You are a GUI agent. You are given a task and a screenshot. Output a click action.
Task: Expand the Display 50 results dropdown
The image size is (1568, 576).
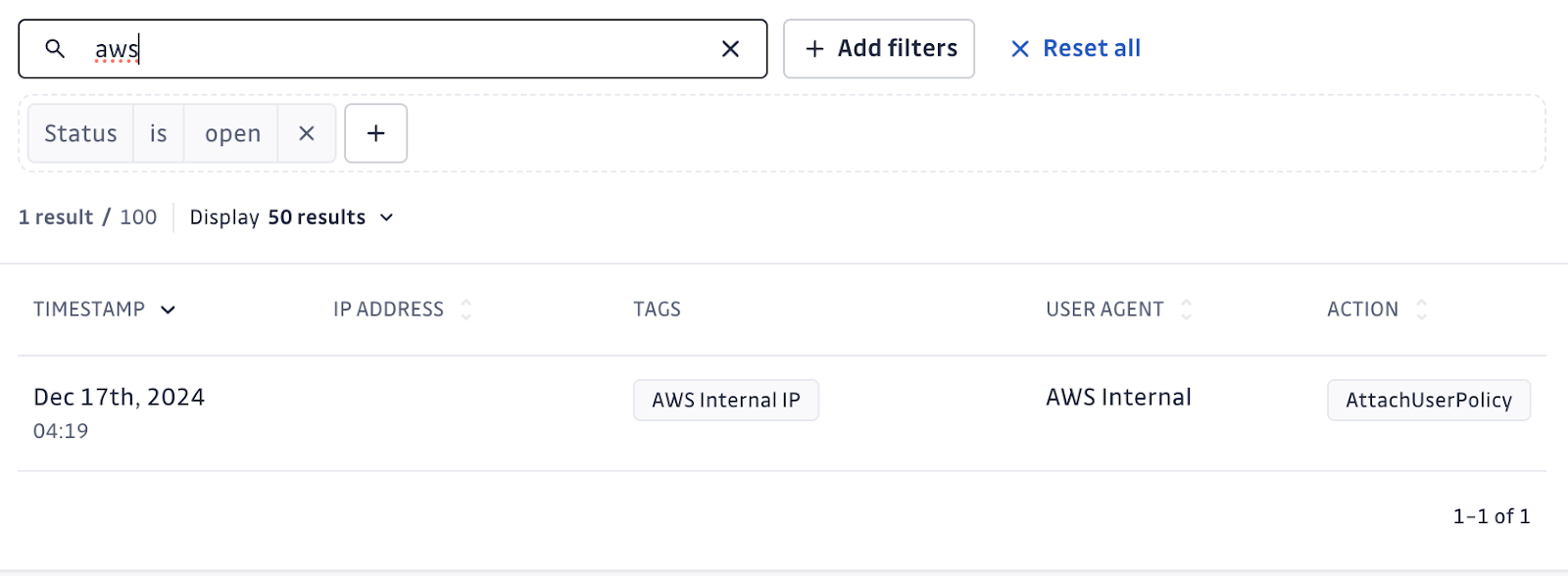click(292, 217)
